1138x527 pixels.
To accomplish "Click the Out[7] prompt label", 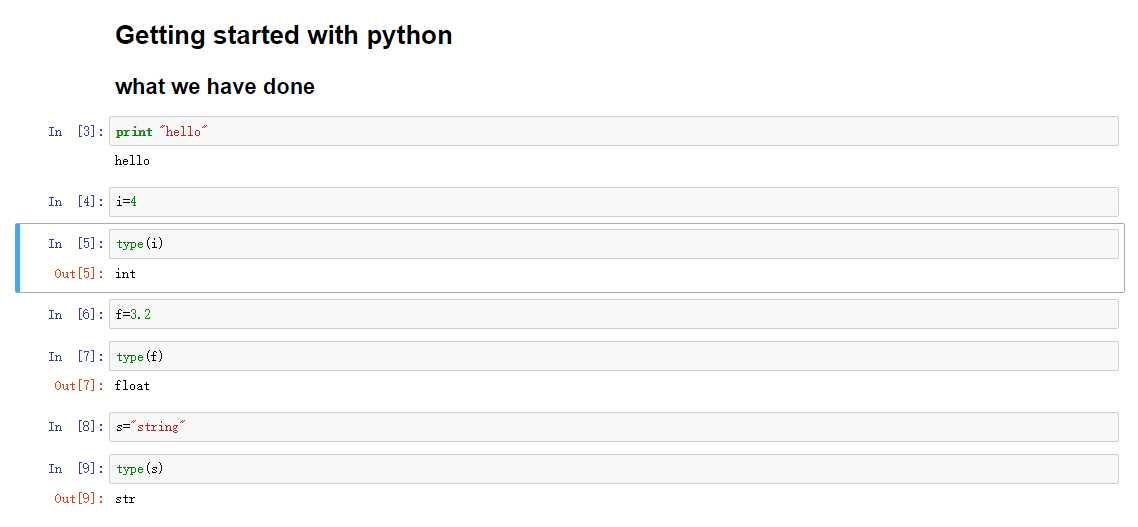I will click(79, 385).
